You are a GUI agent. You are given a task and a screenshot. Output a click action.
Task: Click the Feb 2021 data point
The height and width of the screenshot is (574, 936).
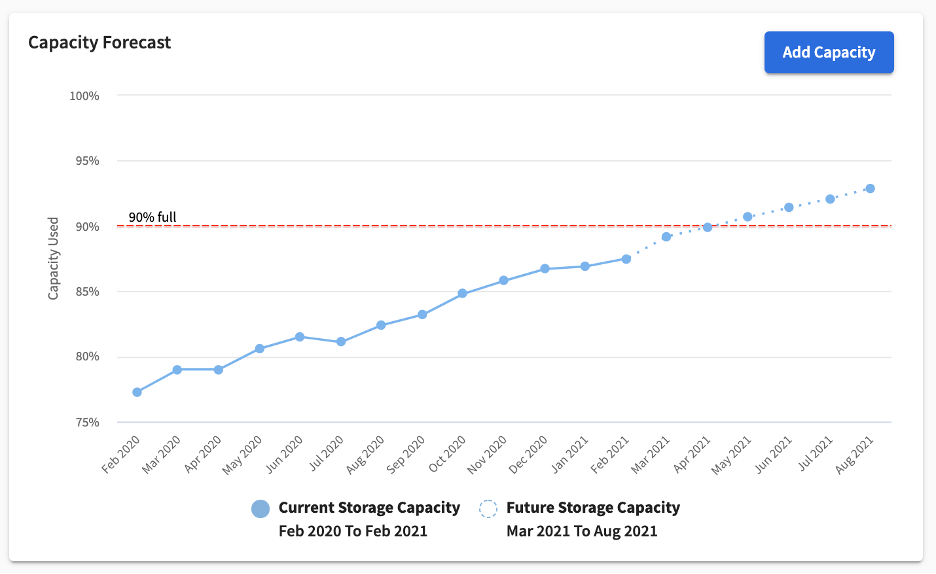626,259
